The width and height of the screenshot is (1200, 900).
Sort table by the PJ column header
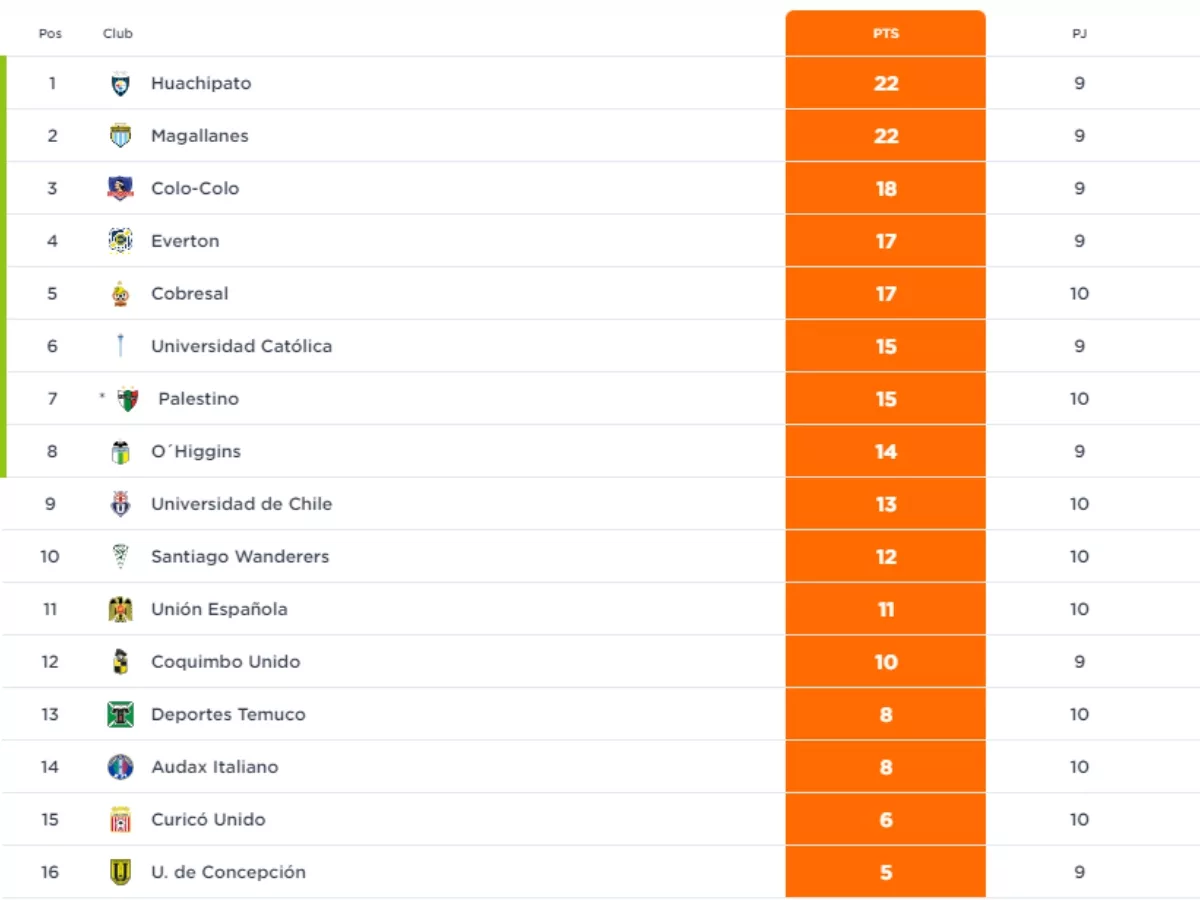tap(1079, 34)
